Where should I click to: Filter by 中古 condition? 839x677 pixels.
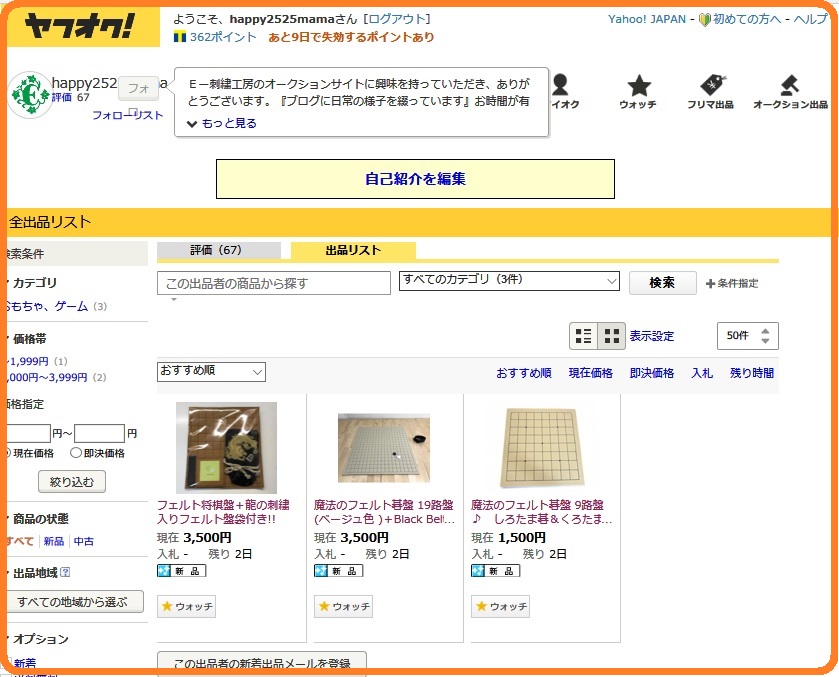click(x=83, y=541)
